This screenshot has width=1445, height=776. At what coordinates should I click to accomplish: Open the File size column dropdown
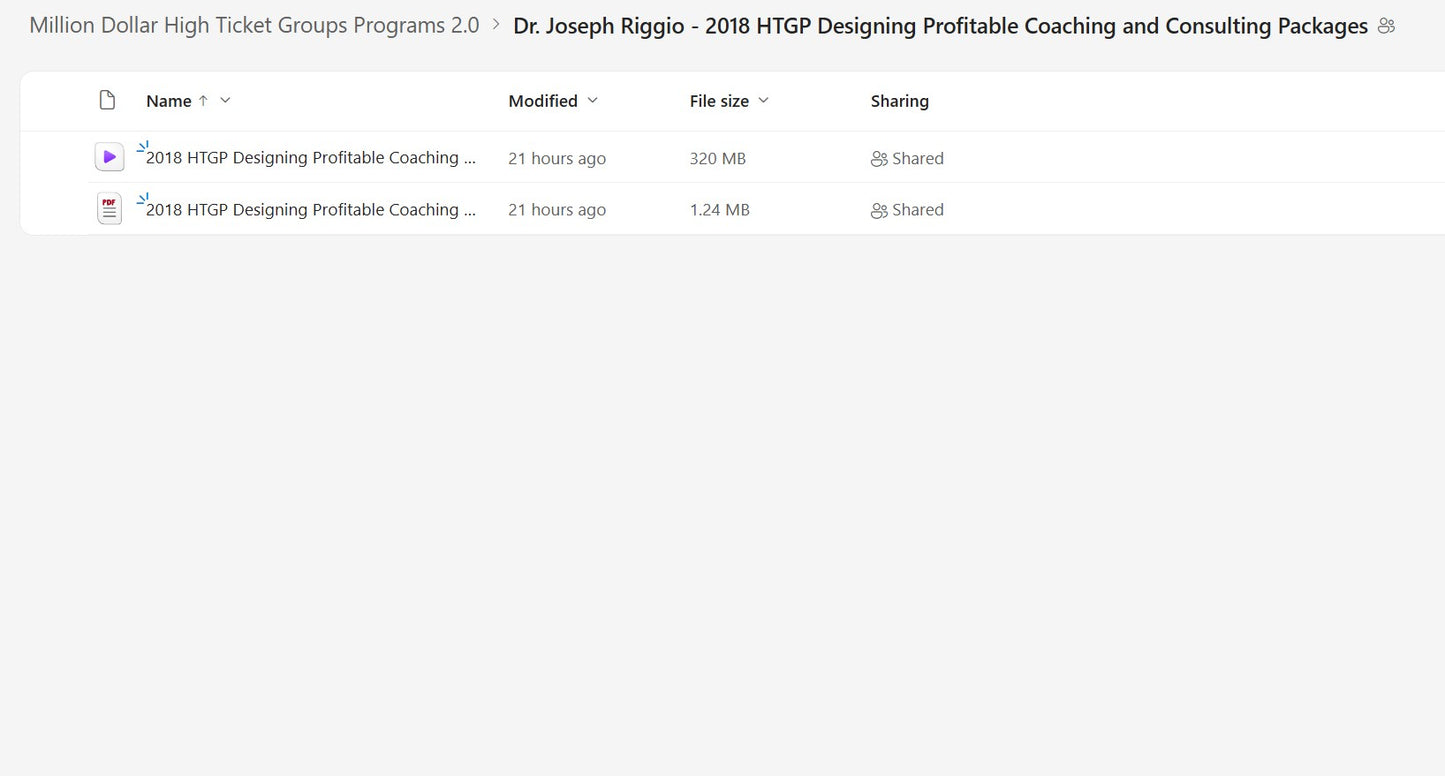pyautogui.click(x=762, y=100)
